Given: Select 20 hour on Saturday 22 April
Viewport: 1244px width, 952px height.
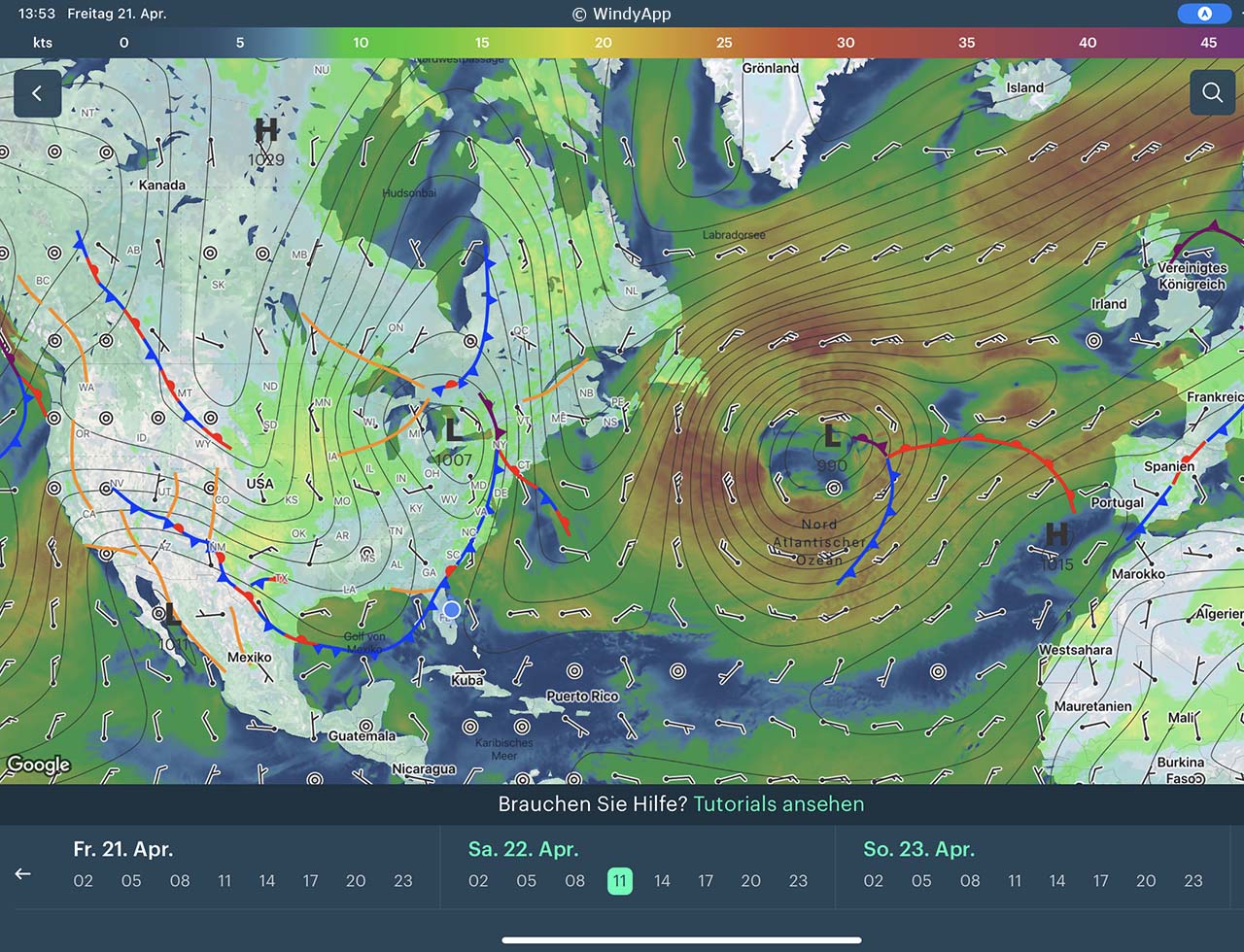Looking at the screenshot, I should tap(751, 881).
